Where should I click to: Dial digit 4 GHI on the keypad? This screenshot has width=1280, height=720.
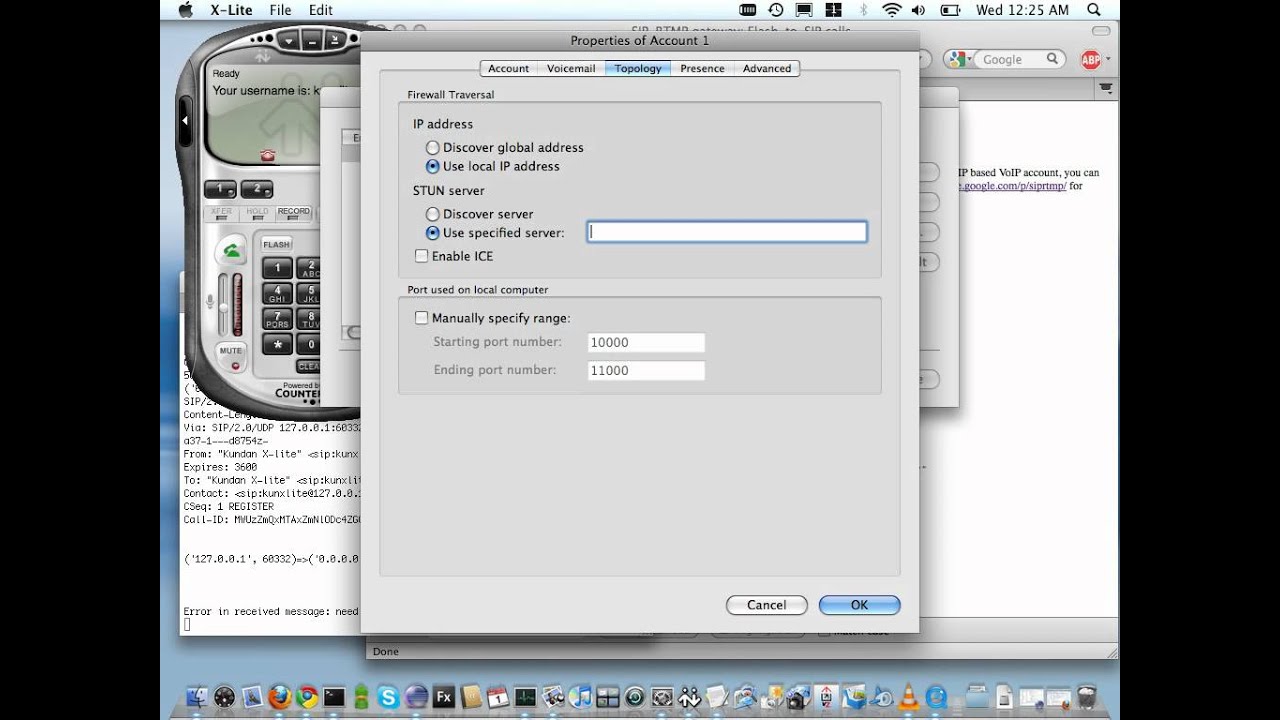[277, 294]
